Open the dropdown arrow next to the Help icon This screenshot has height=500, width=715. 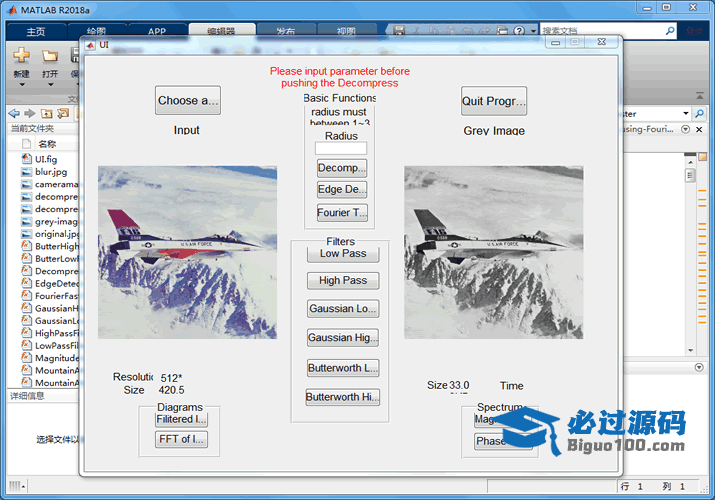[x=533, y=31]
